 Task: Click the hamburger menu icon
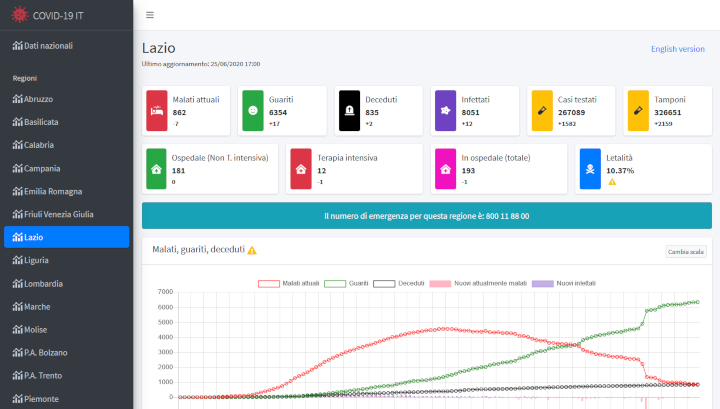pos(150,15)
